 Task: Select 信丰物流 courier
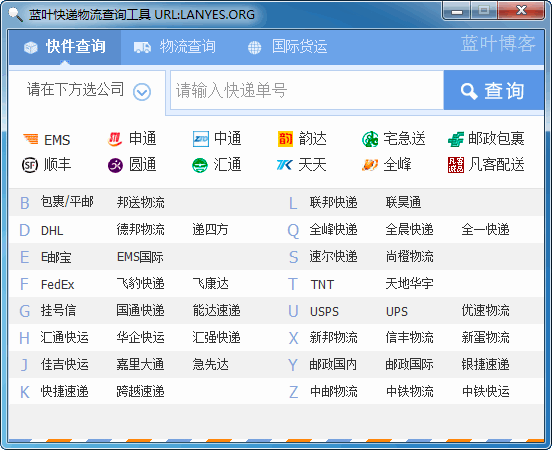(409, 337)
